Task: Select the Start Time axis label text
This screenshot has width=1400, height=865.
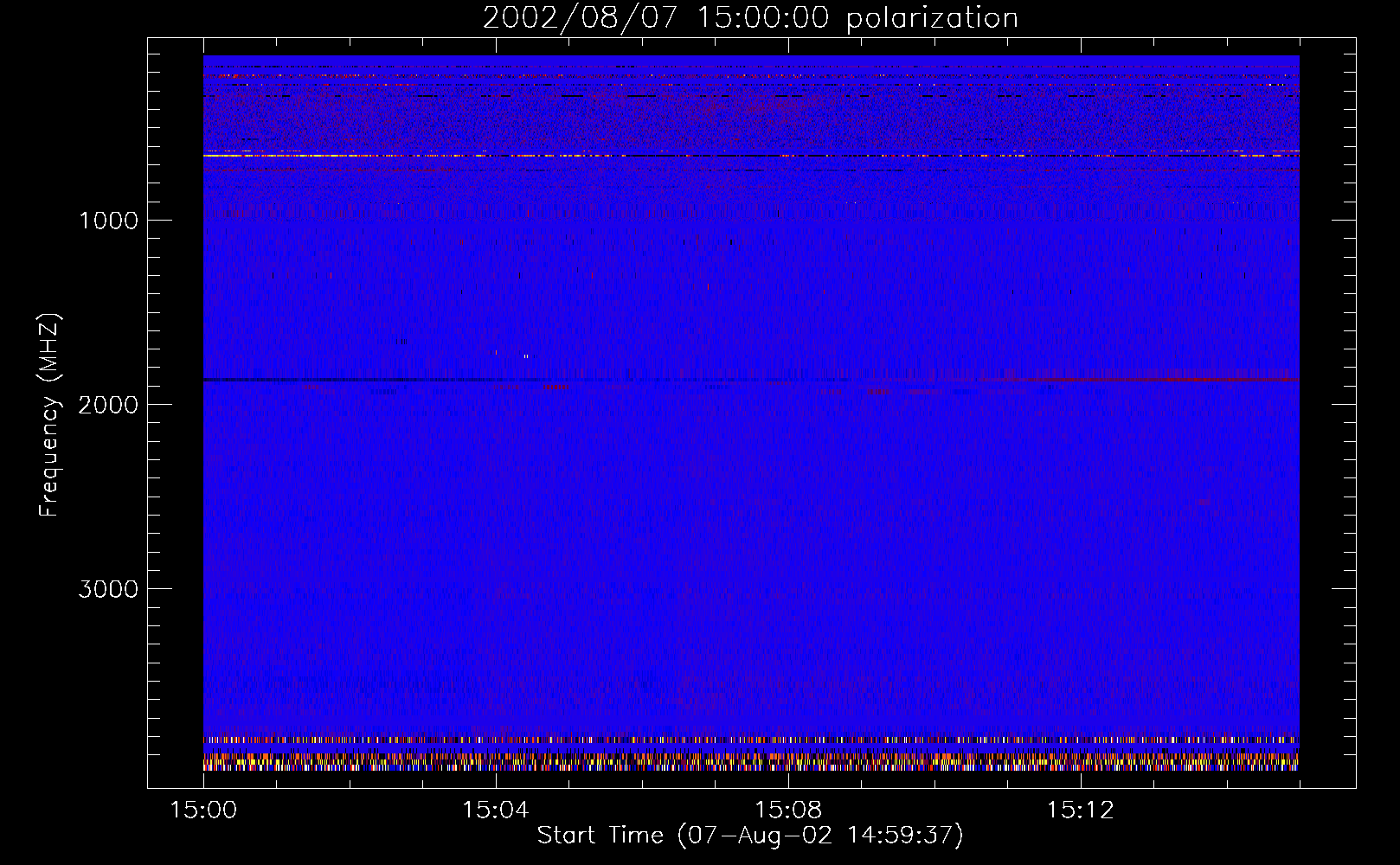Action: pyautogui.click(x=750, y=836)
